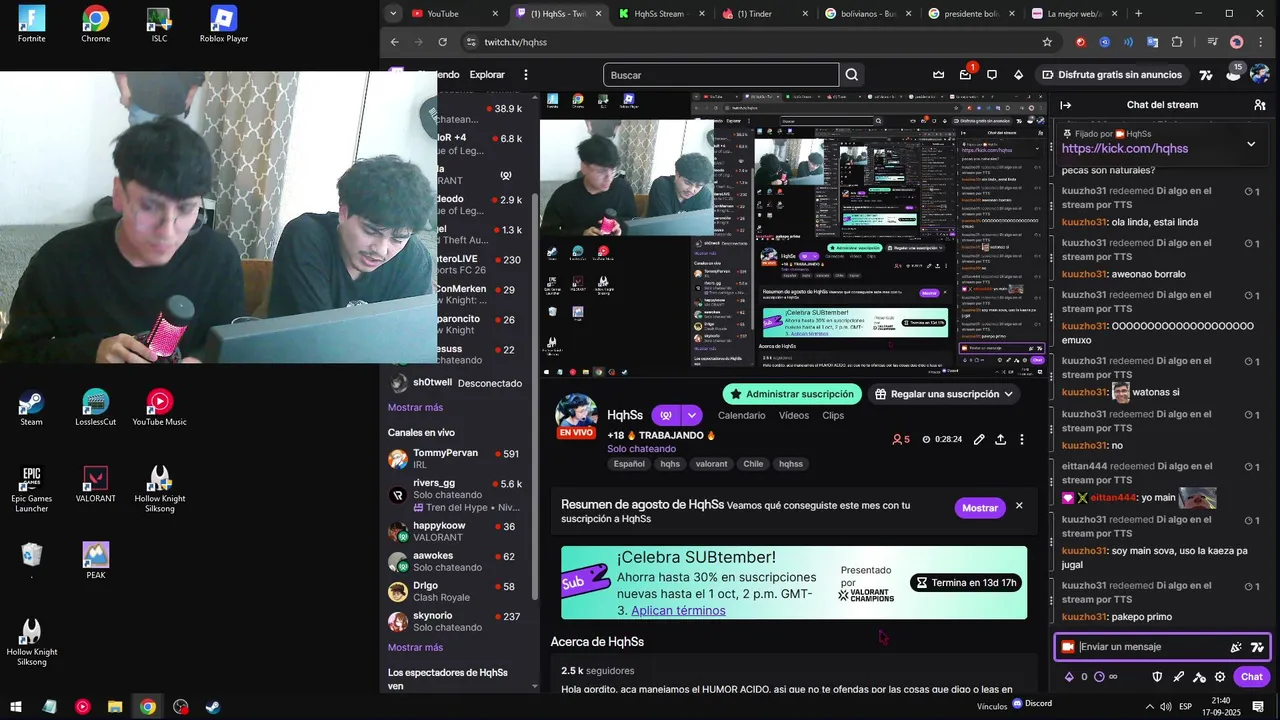The height and width of the screenshot is (720, 1280).
Task: Open the Chrome extensions puzzle icon
Action: point(1177,42)
